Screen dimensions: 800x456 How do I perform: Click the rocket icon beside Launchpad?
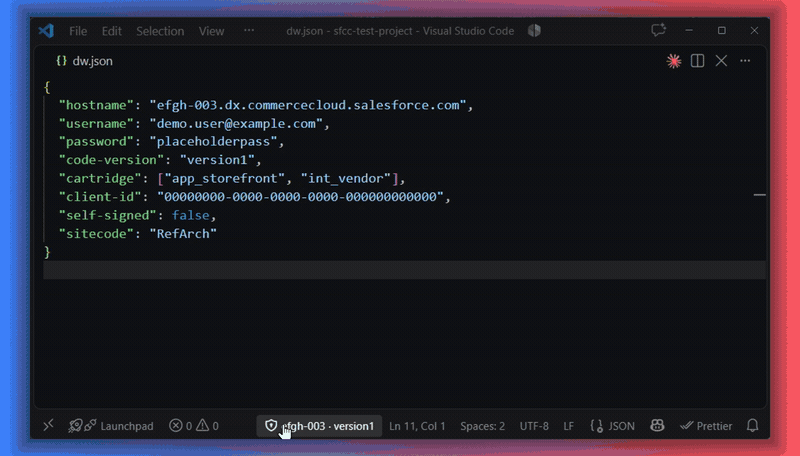click(x=76, y=425)
